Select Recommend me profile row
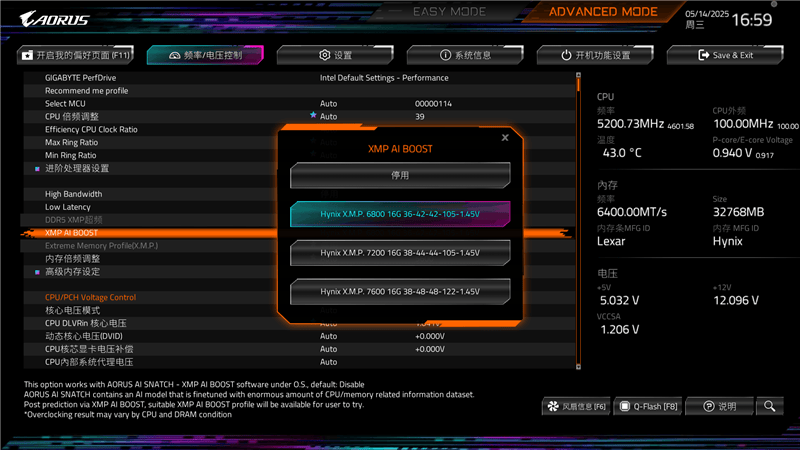This screenshot has height=450, width=800. point(299,91)
